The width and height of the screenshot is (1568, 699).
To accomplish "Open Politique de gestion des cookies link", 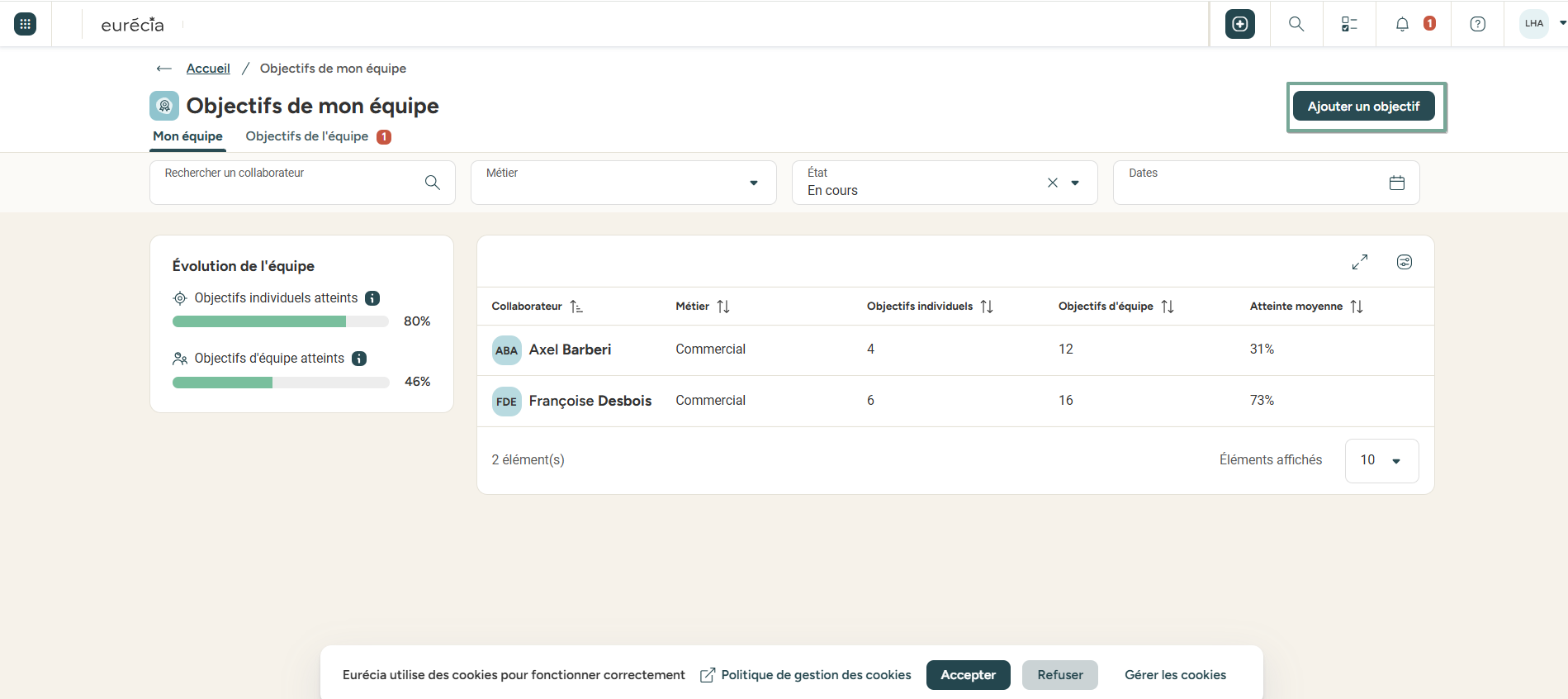I will point(806,675).
